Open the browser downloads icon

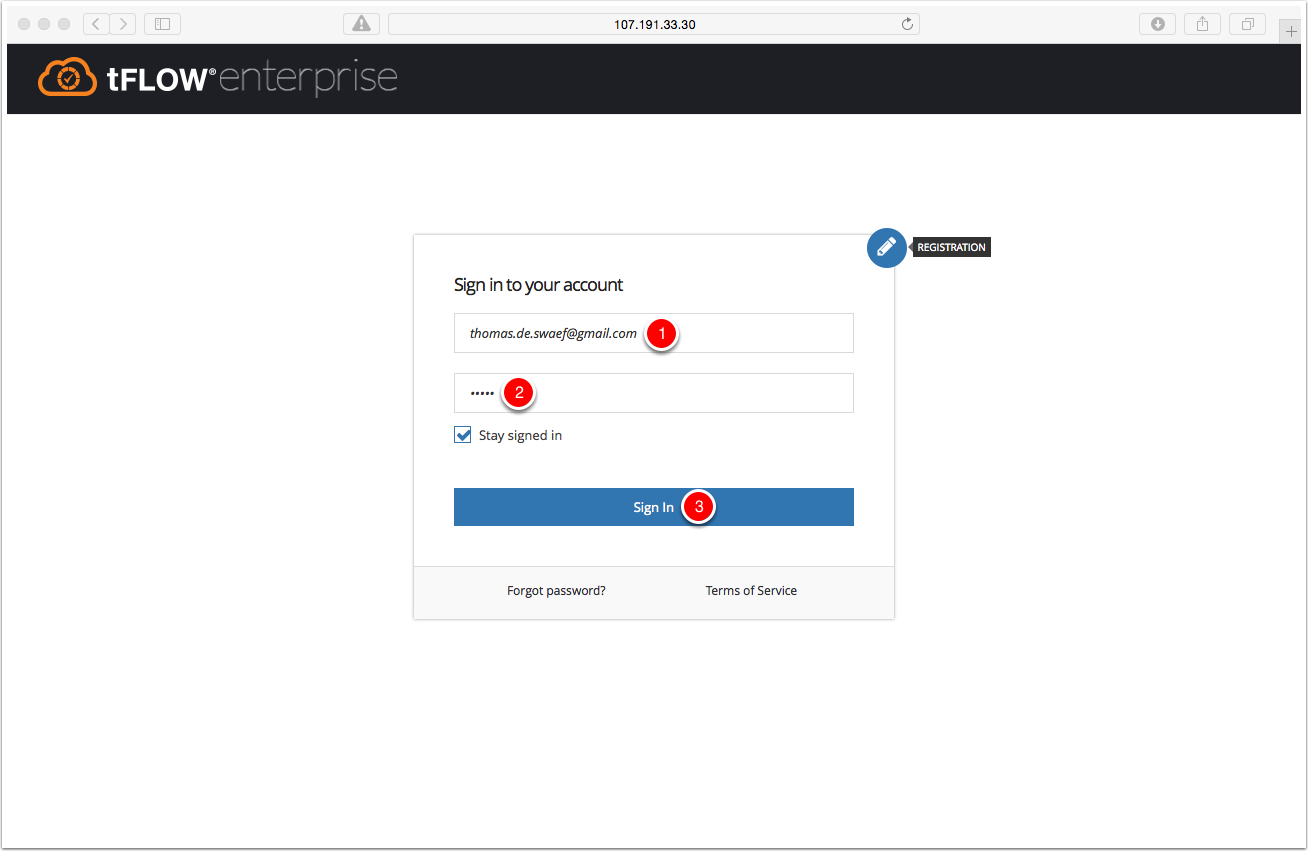pos(1157,24)
